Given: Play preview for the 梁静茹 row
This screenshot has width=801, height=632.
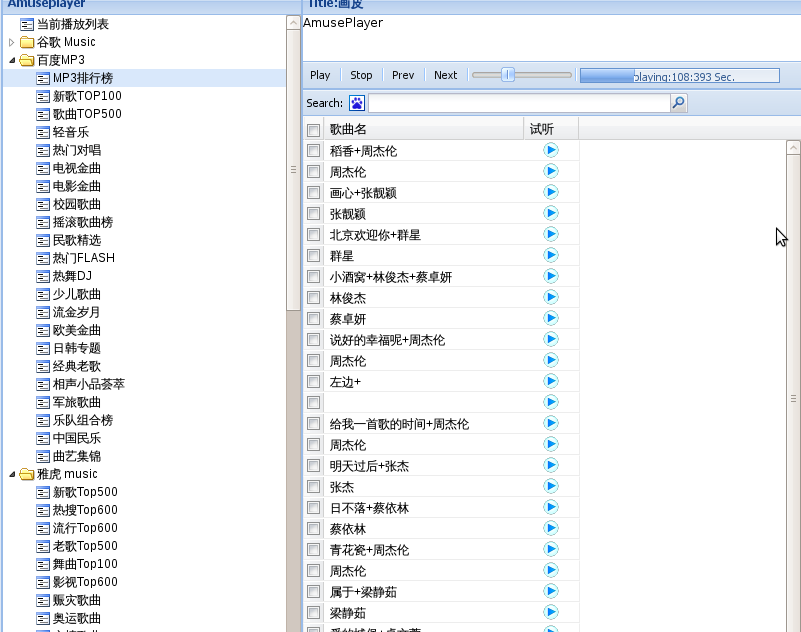Looking at the screenshot, I should coord(551,612).
